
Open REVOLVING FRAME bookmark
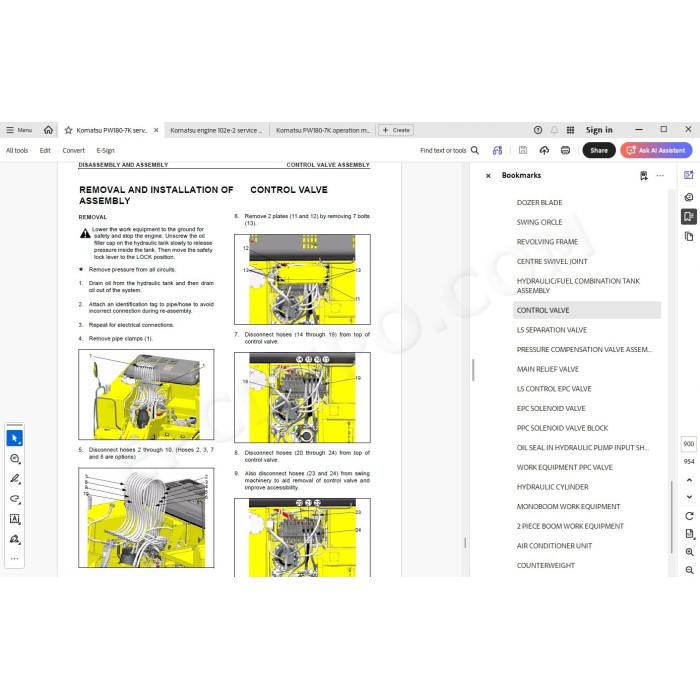(547, 242)
